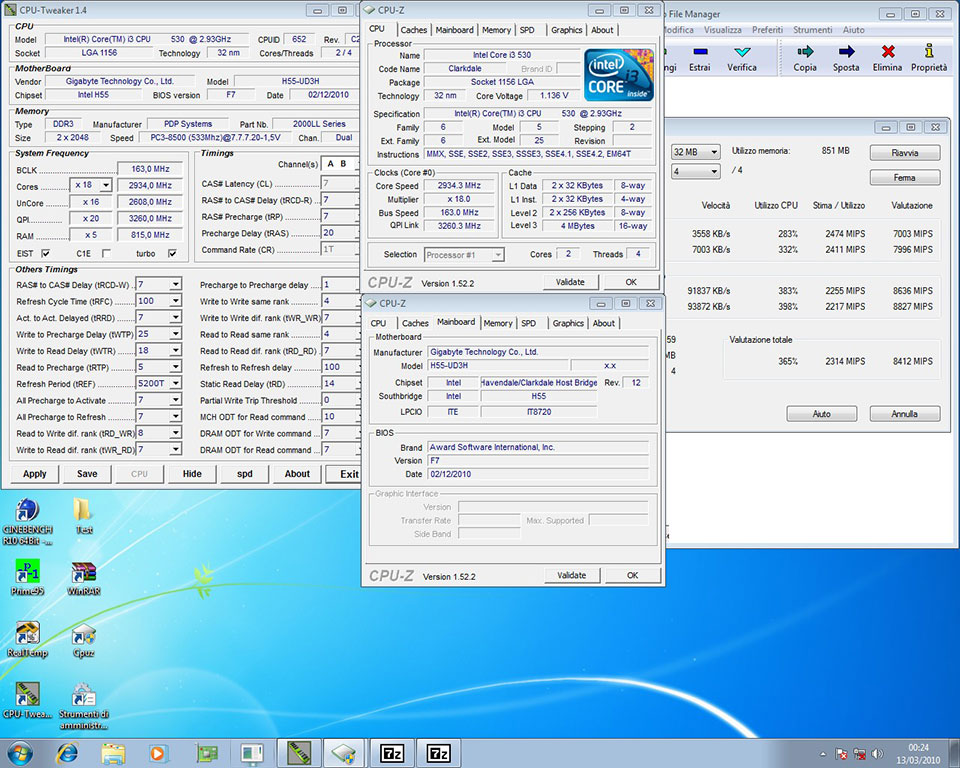
Task: Click the Intel Core i3 logo in CPU-Z
Action: click(618, 75)
